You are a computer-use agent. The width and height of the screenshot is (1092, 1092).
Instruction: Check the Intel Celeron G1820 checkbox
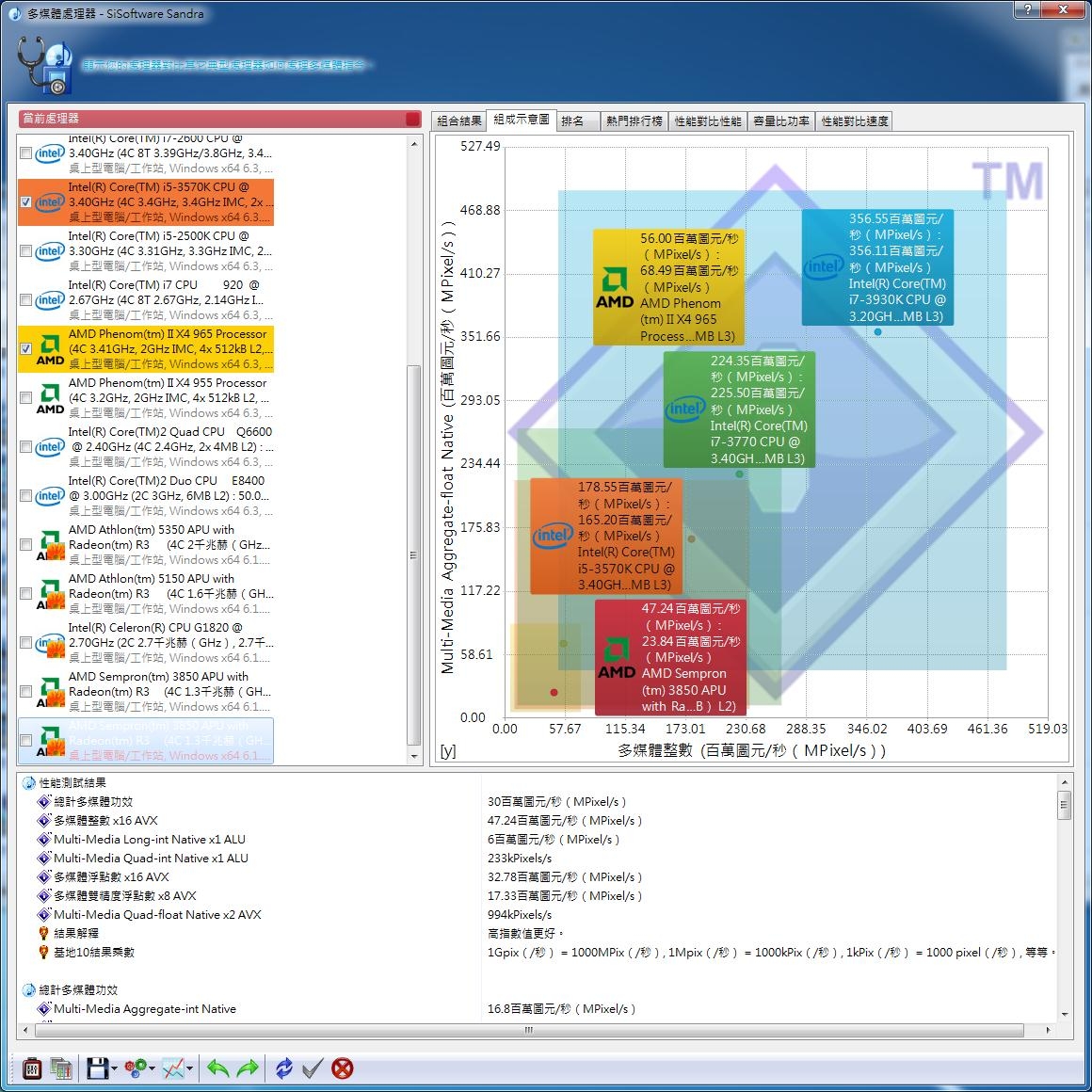[25, 643]
